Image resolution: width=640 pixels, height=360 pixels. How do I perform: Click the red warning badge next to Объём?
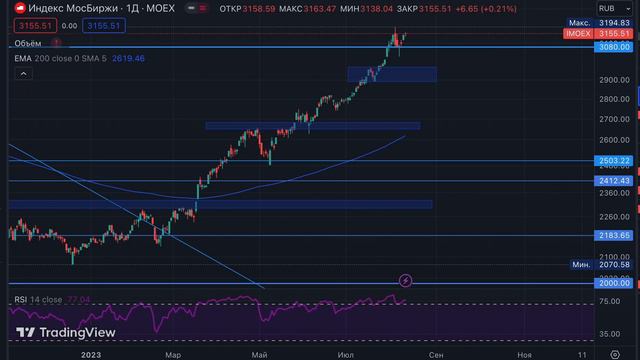[x=56, y=42]
